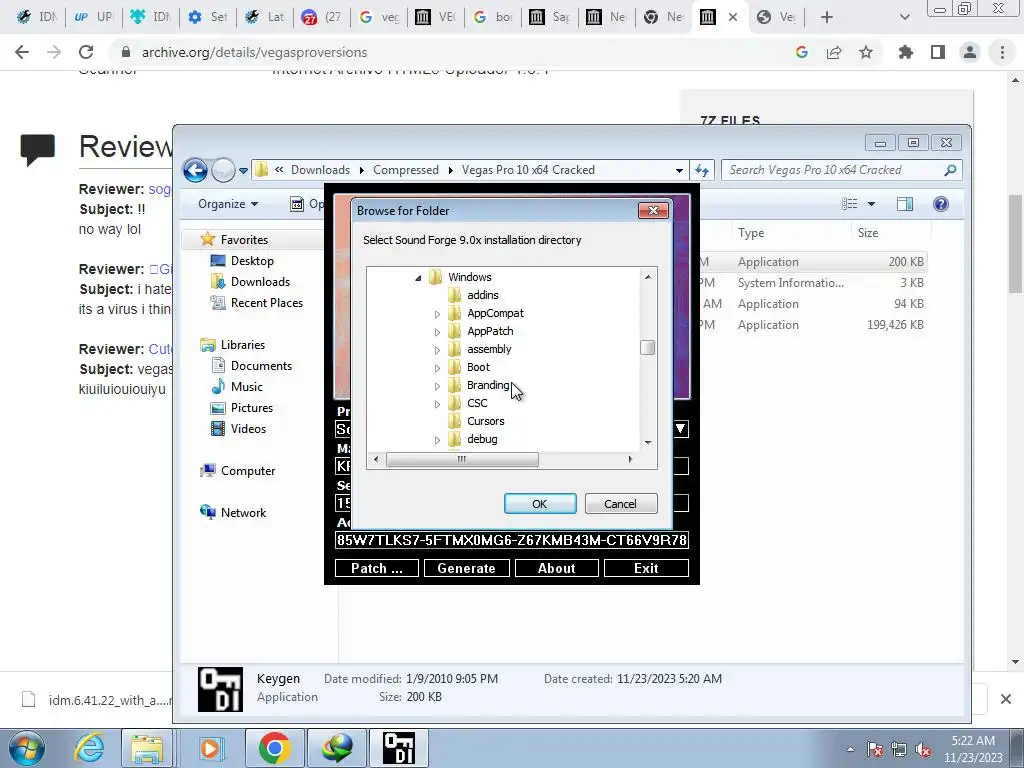This screenshot has width=1024, height=768.
Task: Expand the Branding folder node
Action: click(438, 386)
